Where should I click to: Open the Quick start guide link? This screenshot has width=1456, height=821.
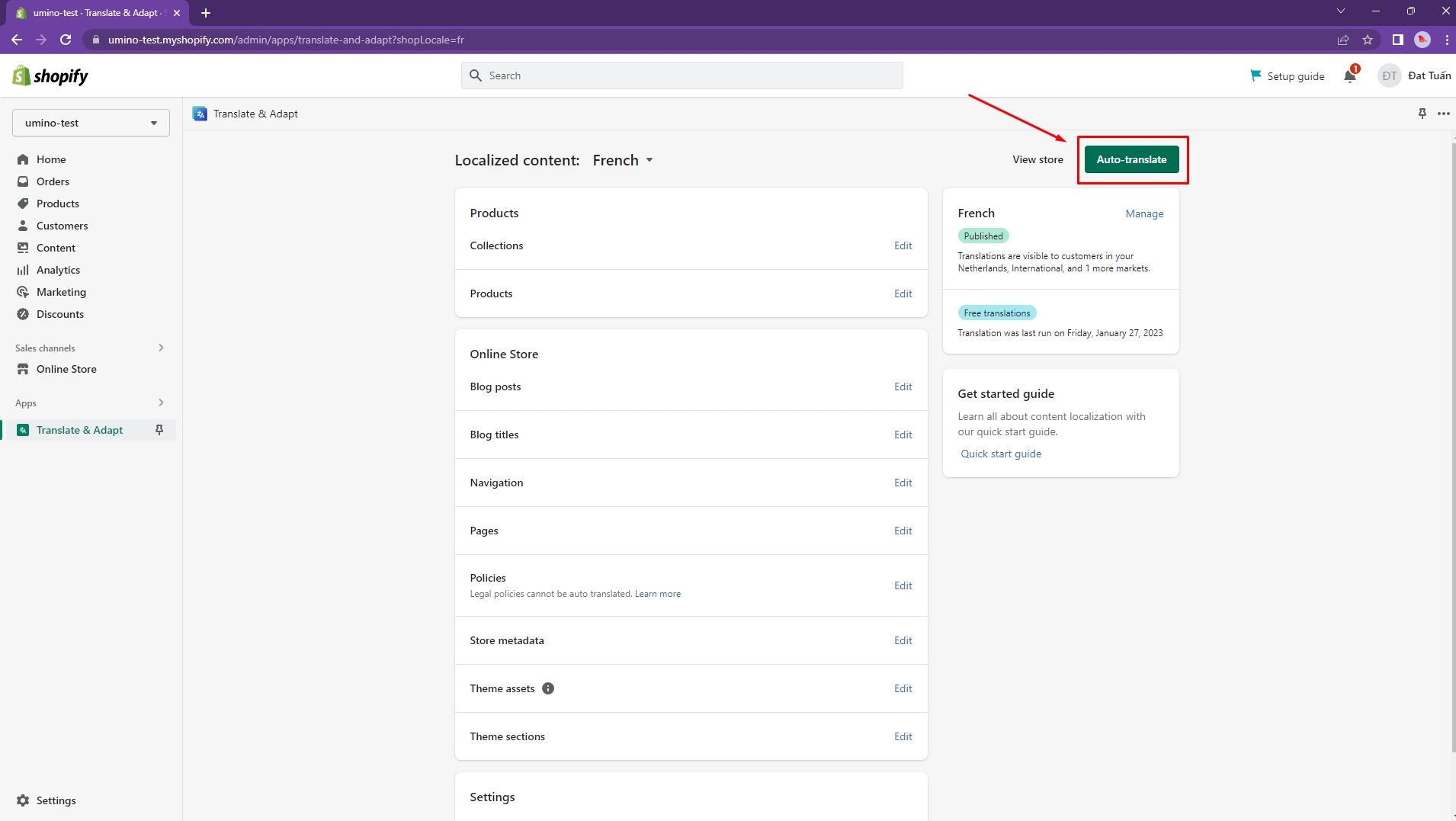[1001, 454]
